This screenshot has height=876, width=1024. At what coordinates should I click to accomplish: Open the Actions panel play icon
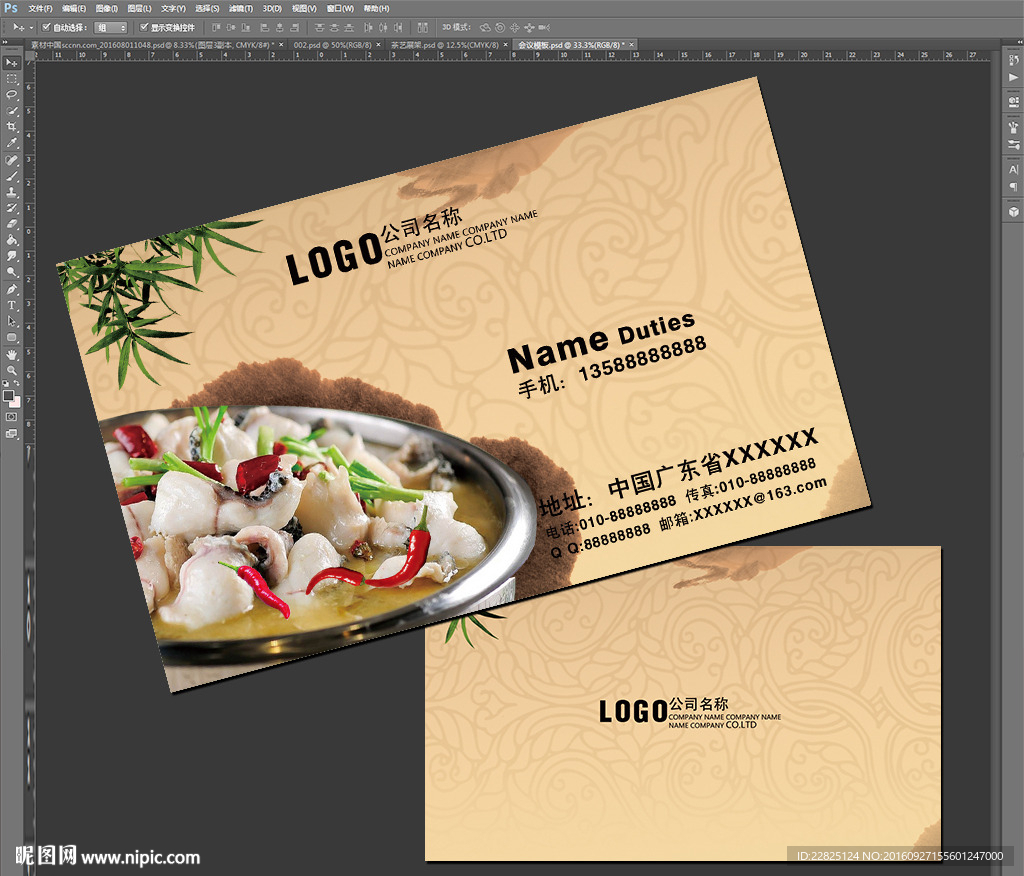(x=1014, y=77)
